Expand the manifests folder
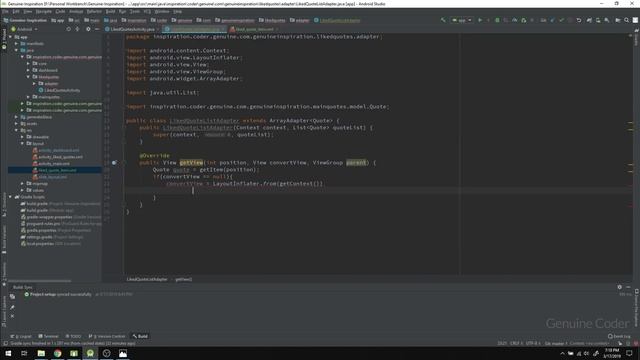Viewport: 640px width, 360px height. [17, 44]
